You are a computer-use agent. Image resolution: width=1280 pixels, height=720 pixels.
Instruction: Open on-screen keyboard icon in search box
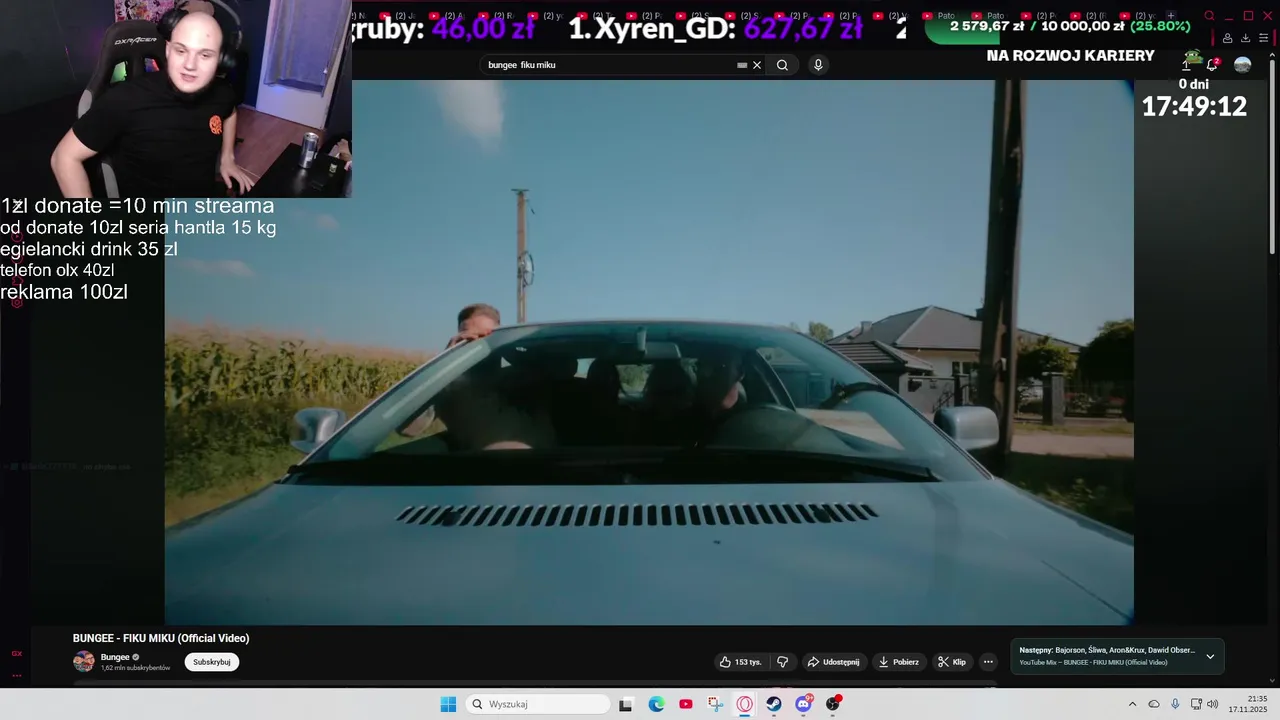click(742, 65)
